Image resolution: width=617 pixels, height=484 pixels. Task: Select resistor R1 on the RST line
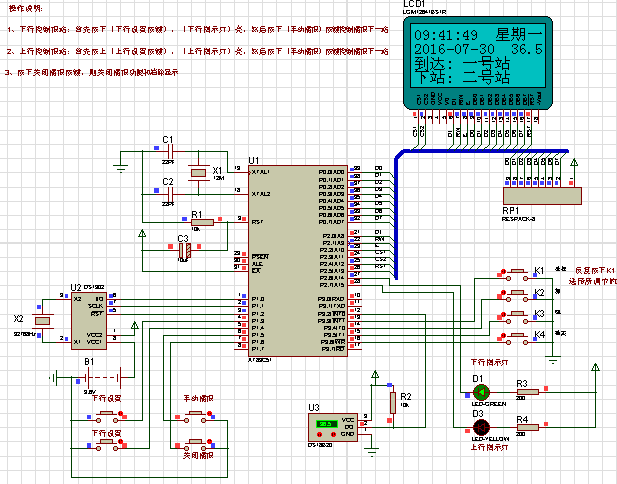[x=202, y=222]
